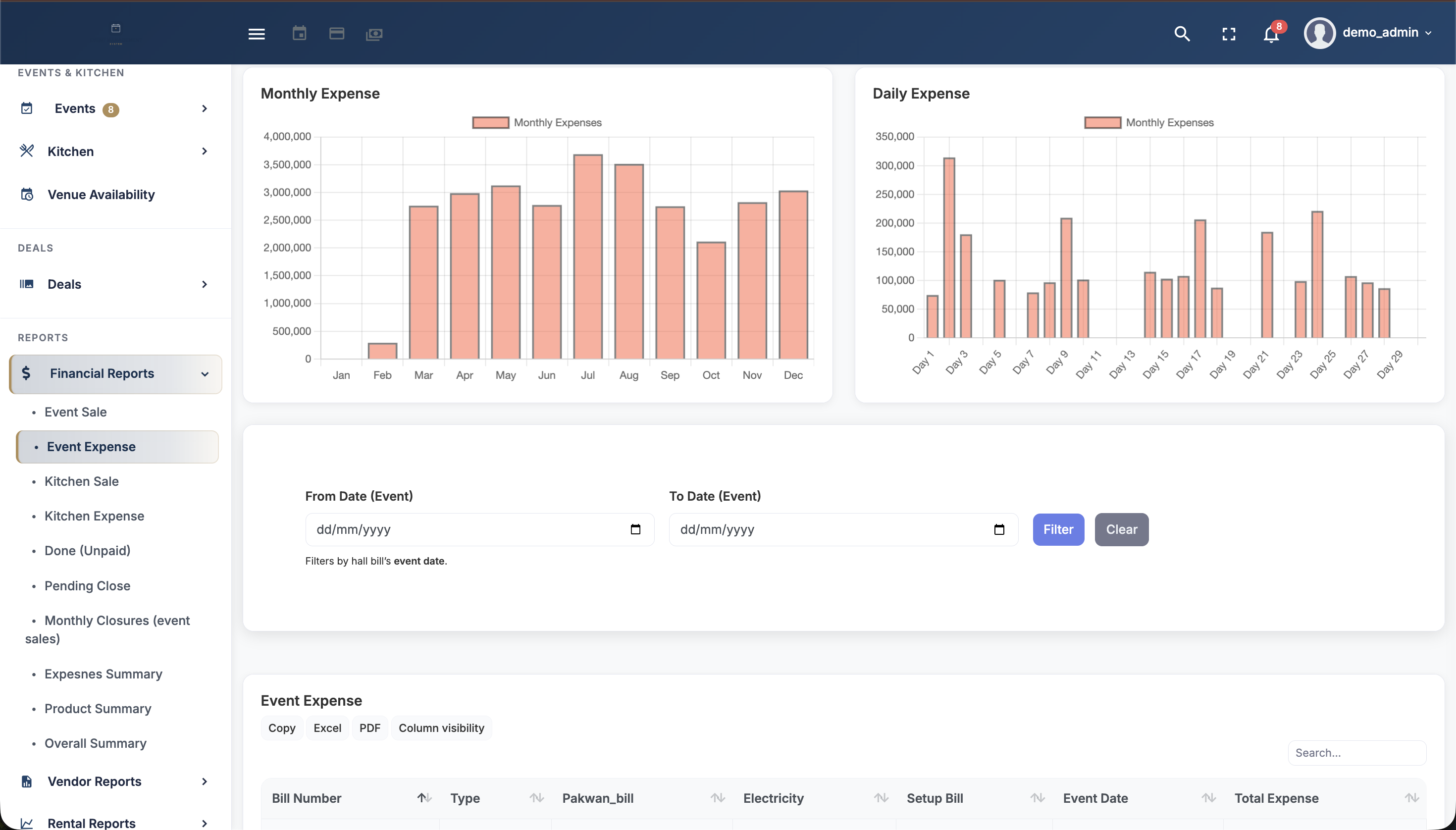Open To Date calendar picker icon

tap(999, 529)
